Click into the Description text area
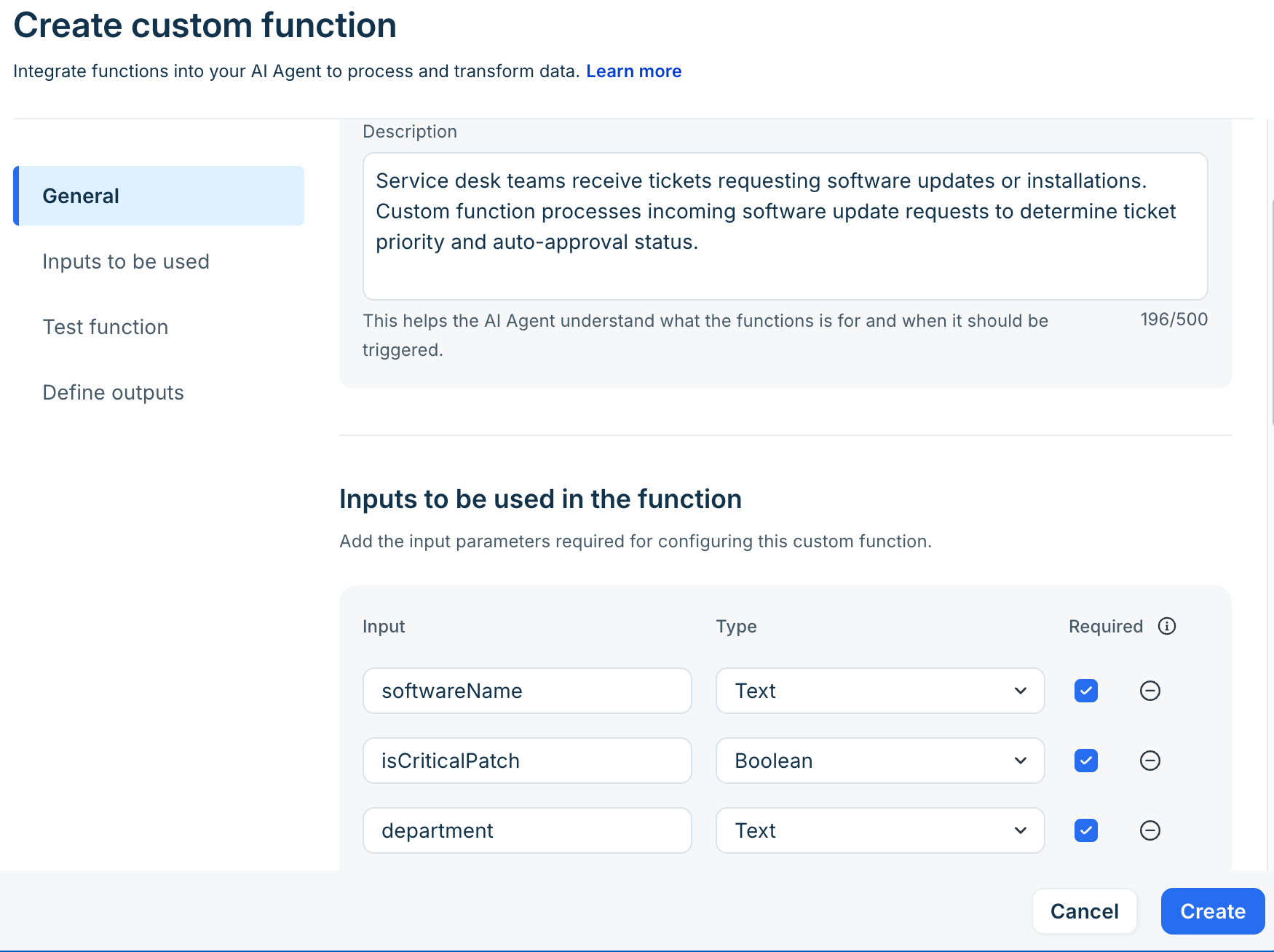 pos(785,226)
